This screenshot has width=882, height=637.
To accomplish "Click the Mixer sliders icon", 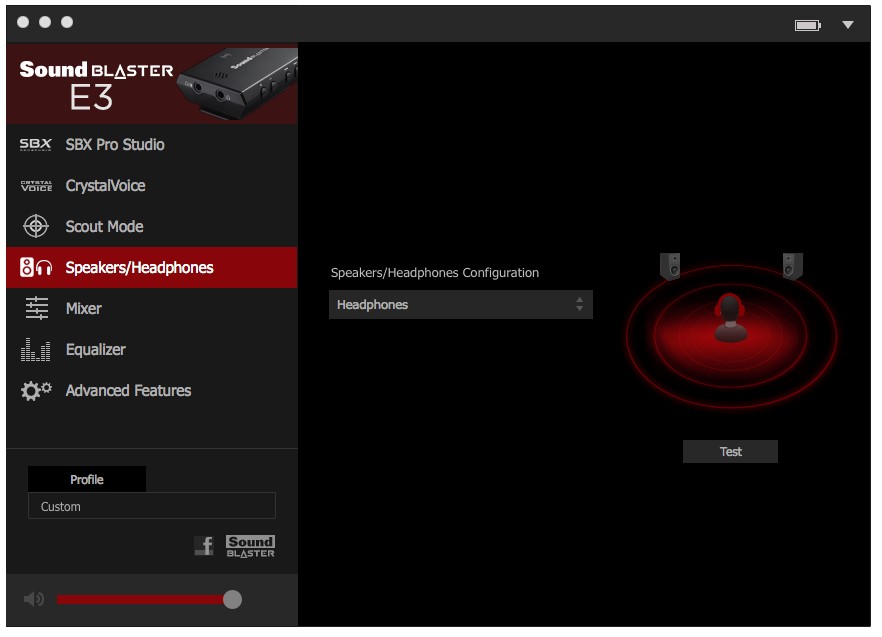I will 36,309.
